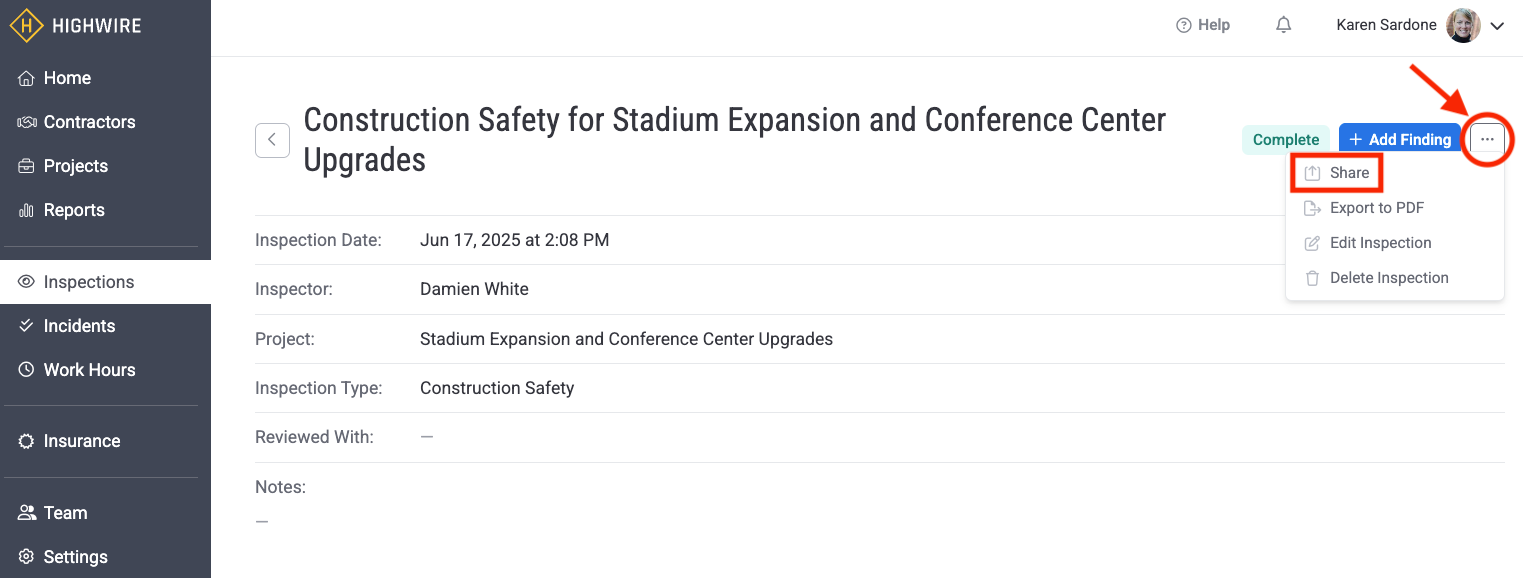Open Work Hours from the sidebar
Viewport: 1523px width, 578px height.
(89, 370)
